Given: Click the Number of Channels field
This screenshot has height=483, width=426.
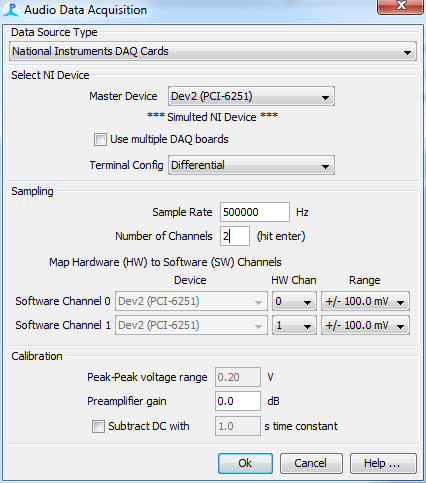Looking at the screenshot, I should tap(235, 236).
